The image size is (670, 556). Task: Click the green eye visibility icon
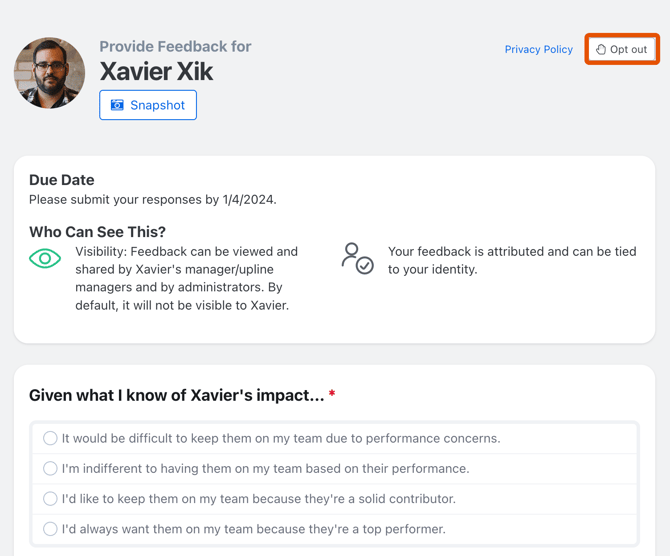coord(45,259)
